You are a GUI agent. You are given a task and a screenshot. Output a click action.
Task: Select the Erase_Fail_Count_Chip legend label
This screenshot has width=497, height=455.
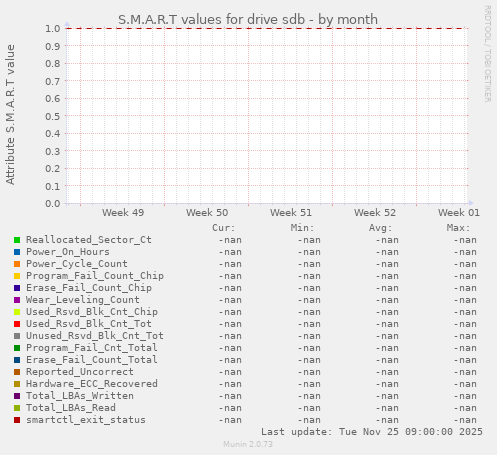click(89, 288)
